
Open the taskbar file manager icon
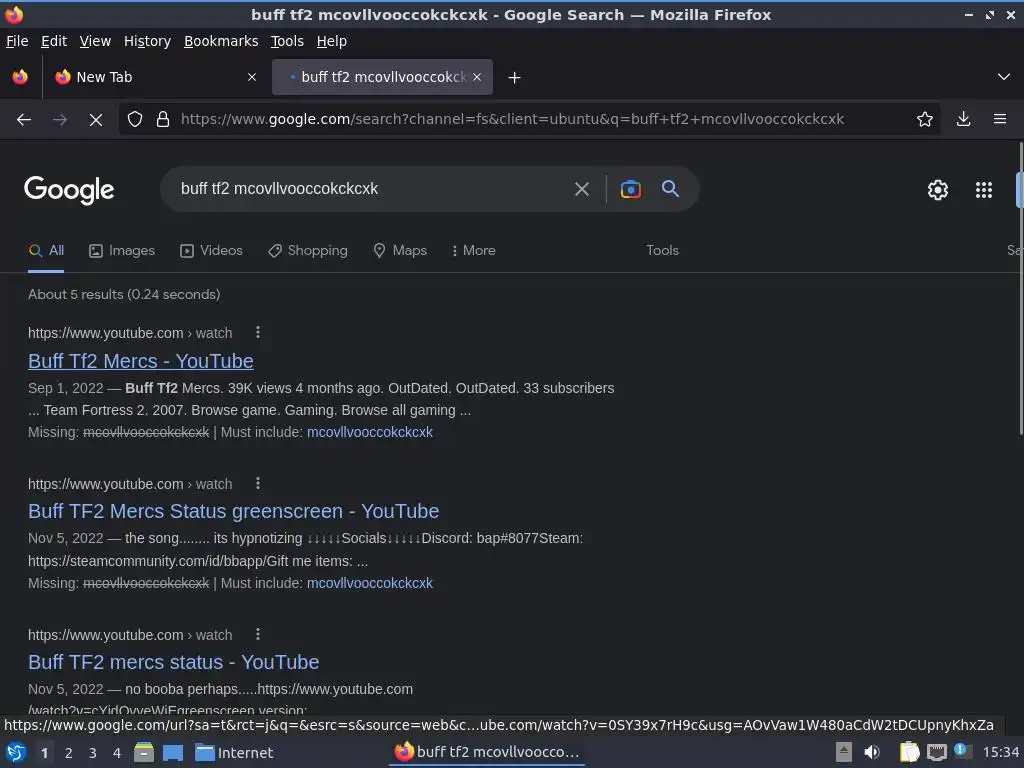(144, 752)
